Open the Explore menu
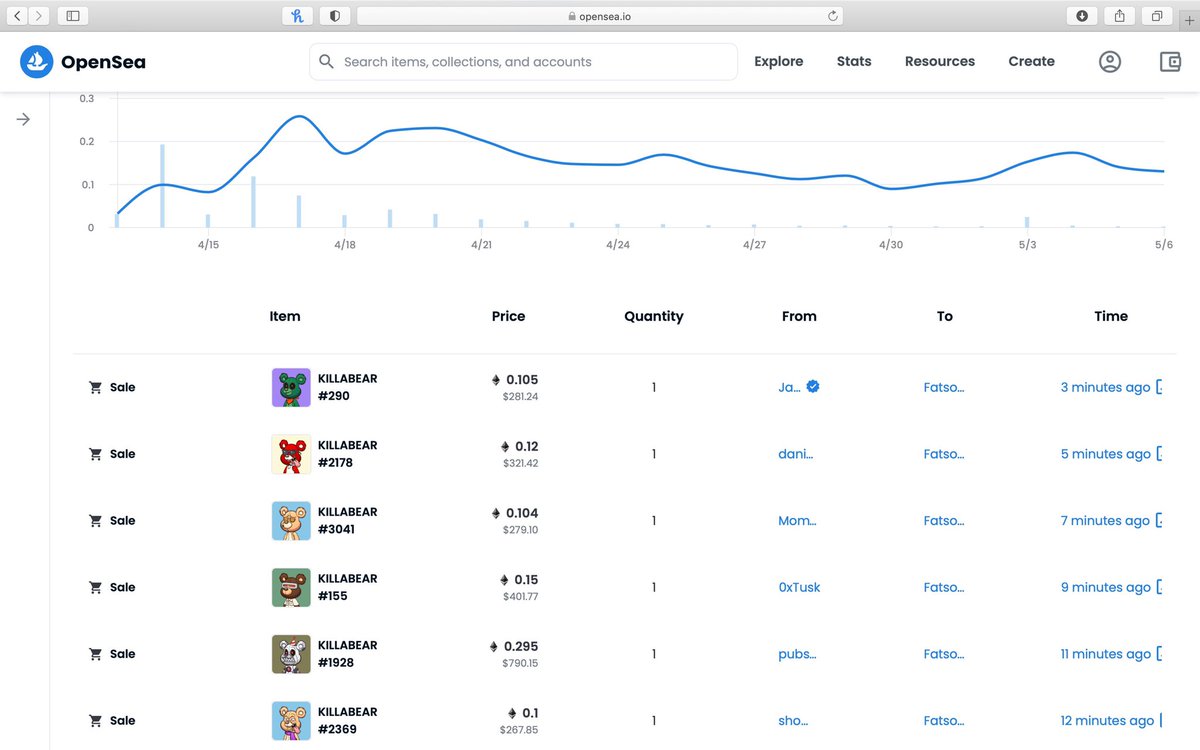 [779, 61]
